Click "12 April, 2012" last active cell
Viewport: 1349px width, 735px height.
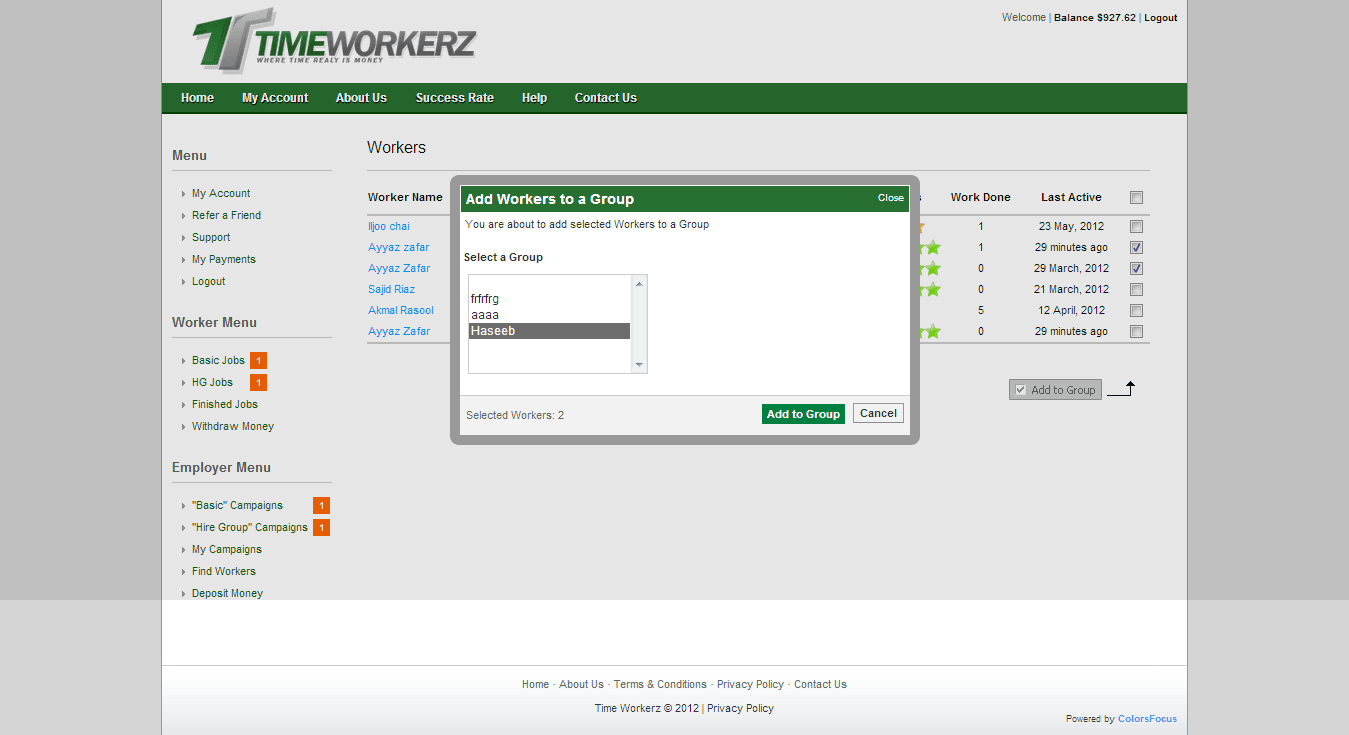[1071, 311]
